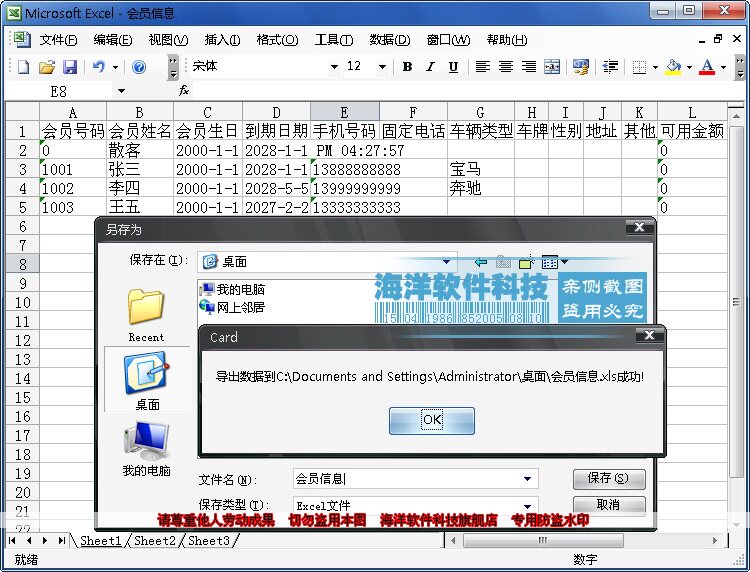Select the Recent folder in places bar
This screenshot has height=572, width=750.
coord(146,316)
